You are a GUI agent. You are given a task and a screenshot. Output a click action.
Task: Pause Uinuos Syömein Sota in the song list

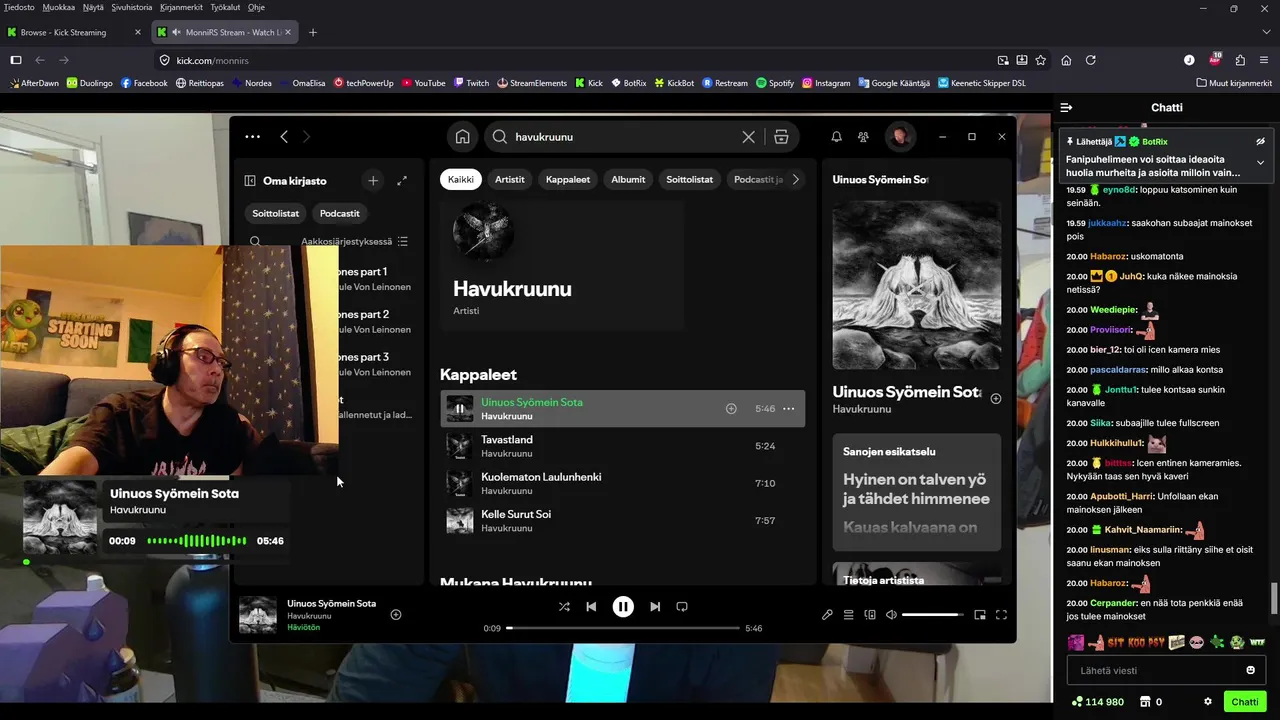coord(459,409)
